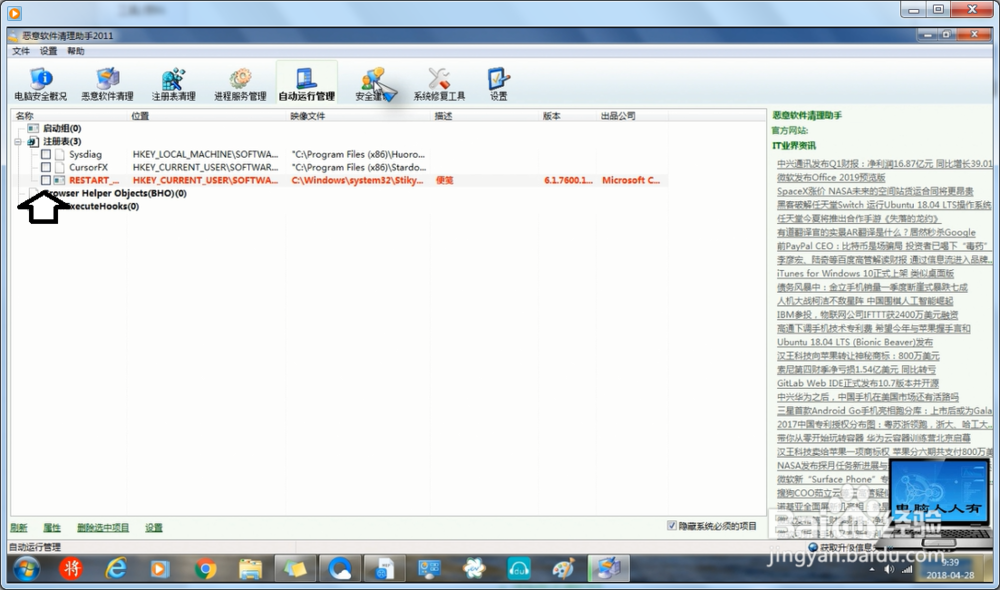Sort by the 描述 column header
Image resolution: width=1000 pixels, height=590 pixels.
pos(485,115)
